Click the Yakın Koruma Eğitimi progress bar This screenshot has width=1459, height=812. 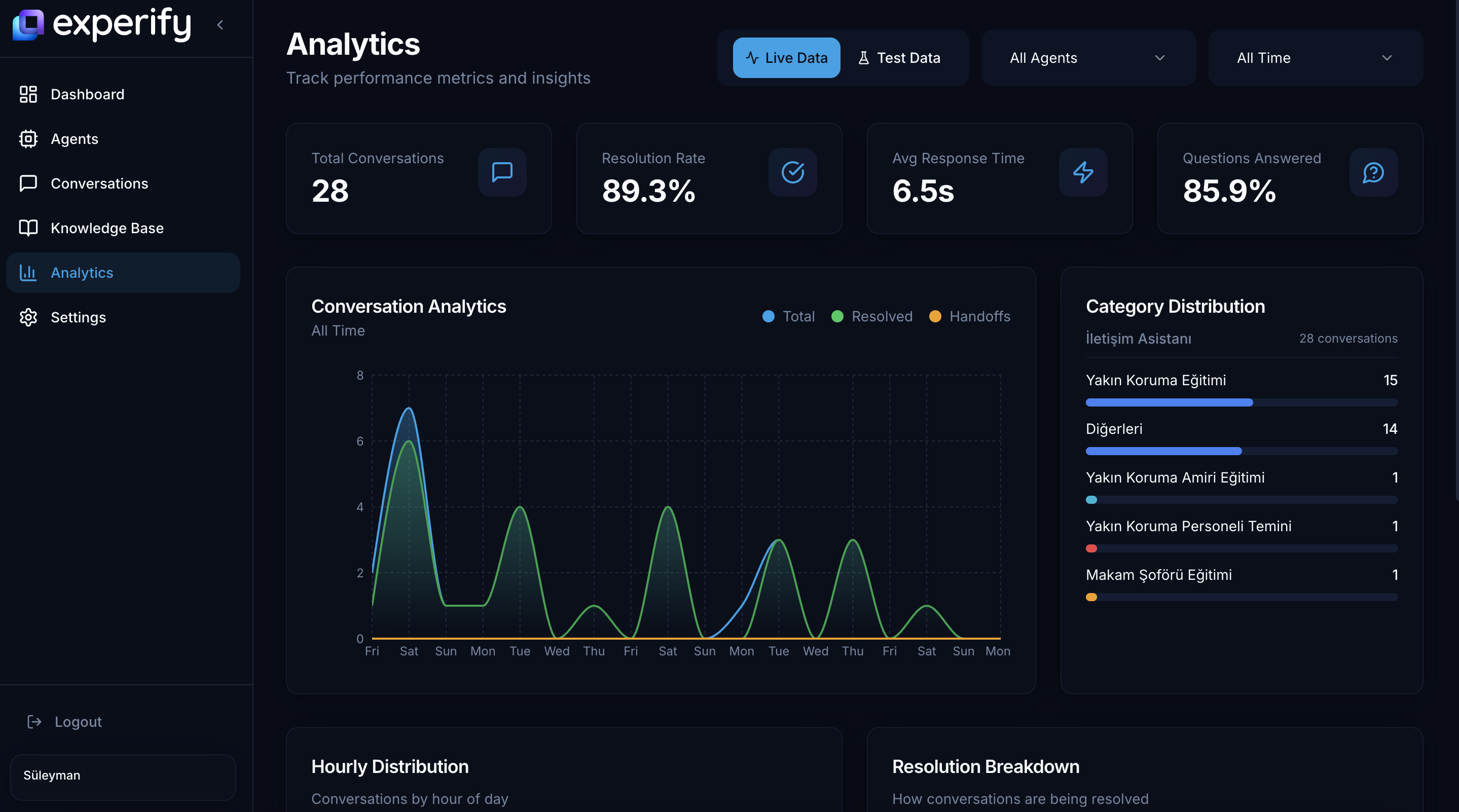(x=1241, y=402)
